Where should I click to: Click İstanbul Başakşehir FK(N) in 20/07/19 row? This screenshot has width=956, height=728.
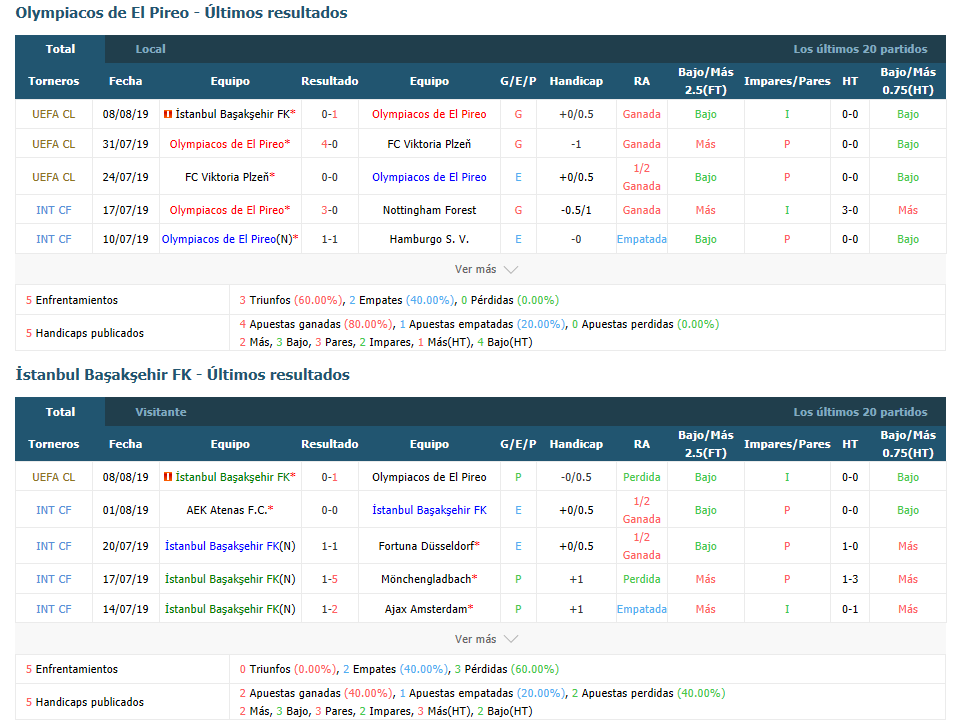230,546
